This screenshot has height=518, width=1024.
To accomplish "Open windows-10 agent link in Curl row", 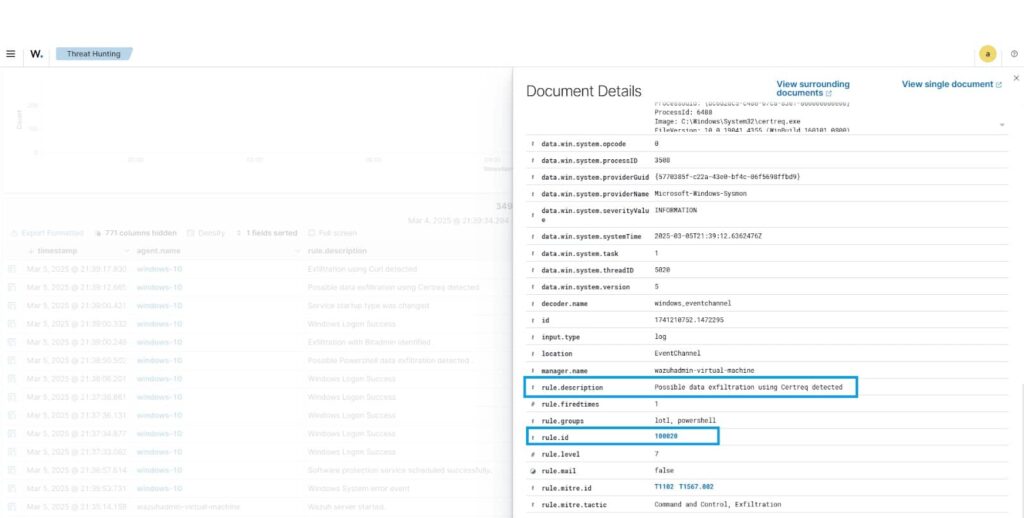I will [x=159, y=269].
